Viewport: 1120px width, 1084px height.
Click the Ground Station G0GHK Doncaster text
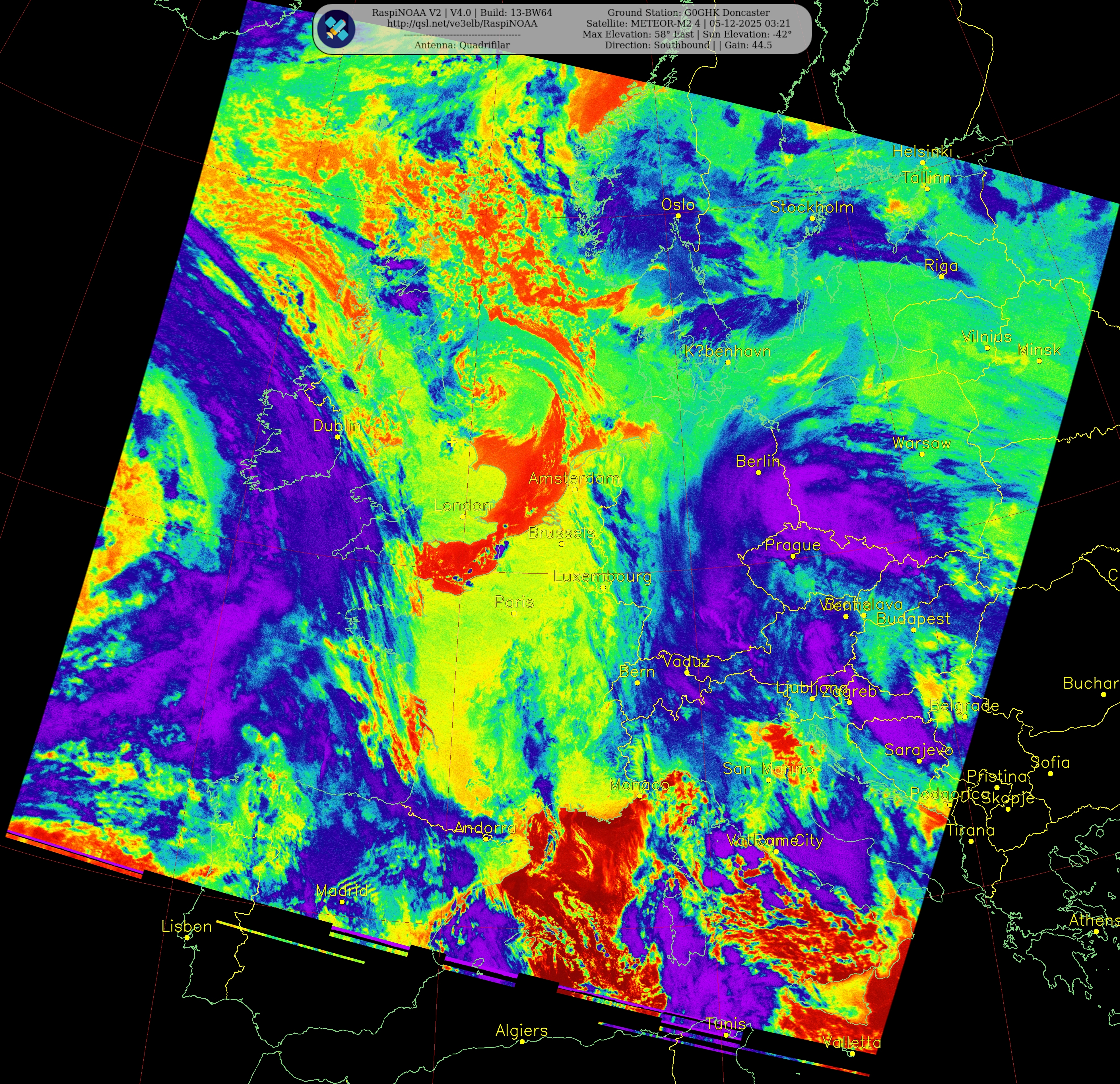click(688, 13)
